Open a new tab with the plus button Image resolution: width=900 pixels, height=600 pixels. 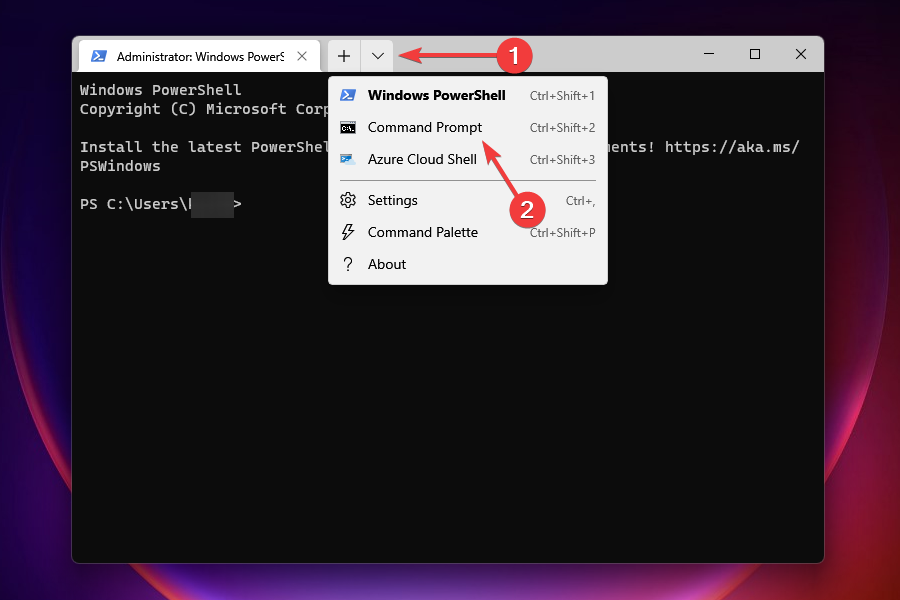(x=344, y=56)
